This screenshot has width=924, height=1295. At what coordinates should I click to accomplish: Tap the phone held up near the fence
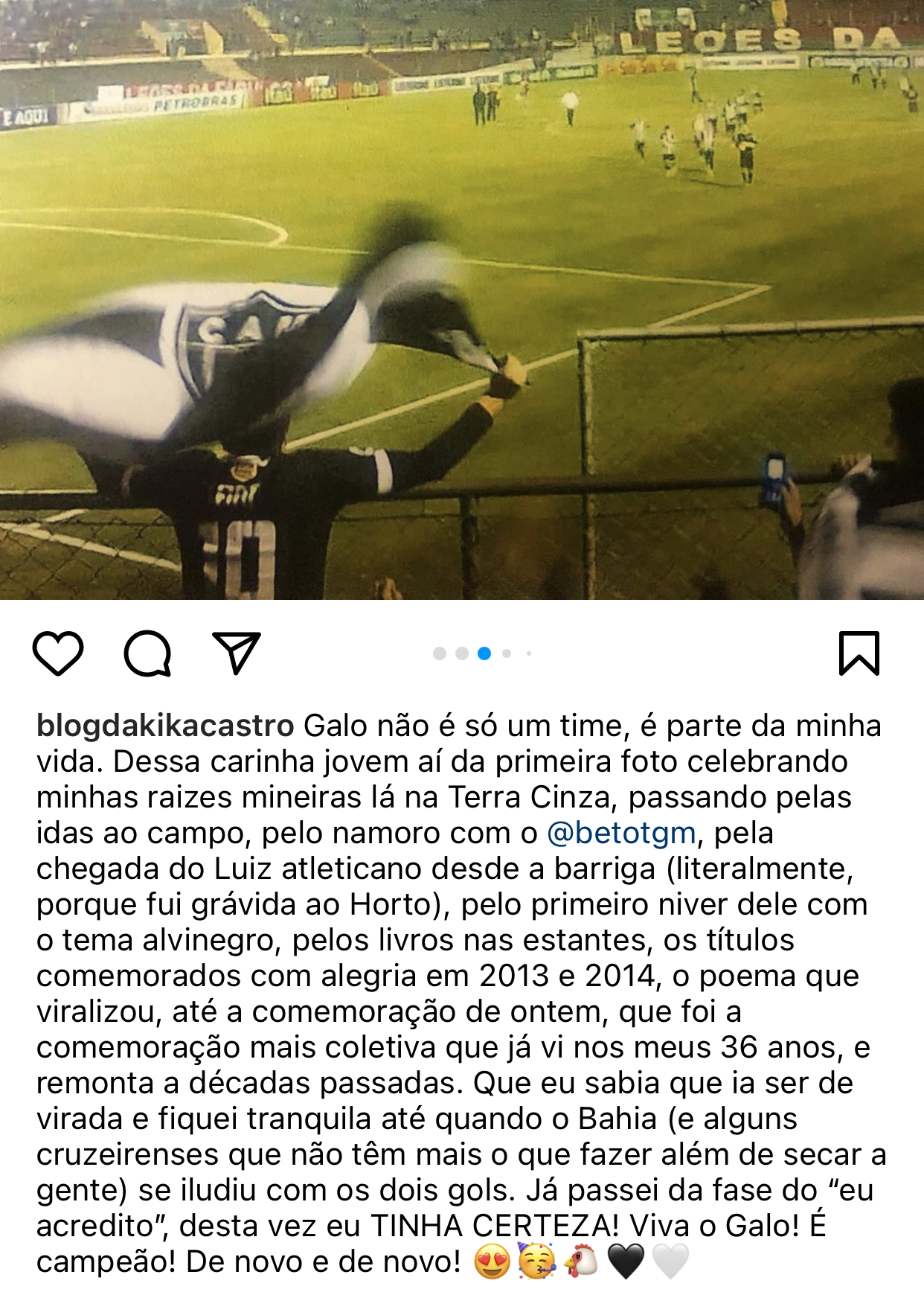coord(774,479)
